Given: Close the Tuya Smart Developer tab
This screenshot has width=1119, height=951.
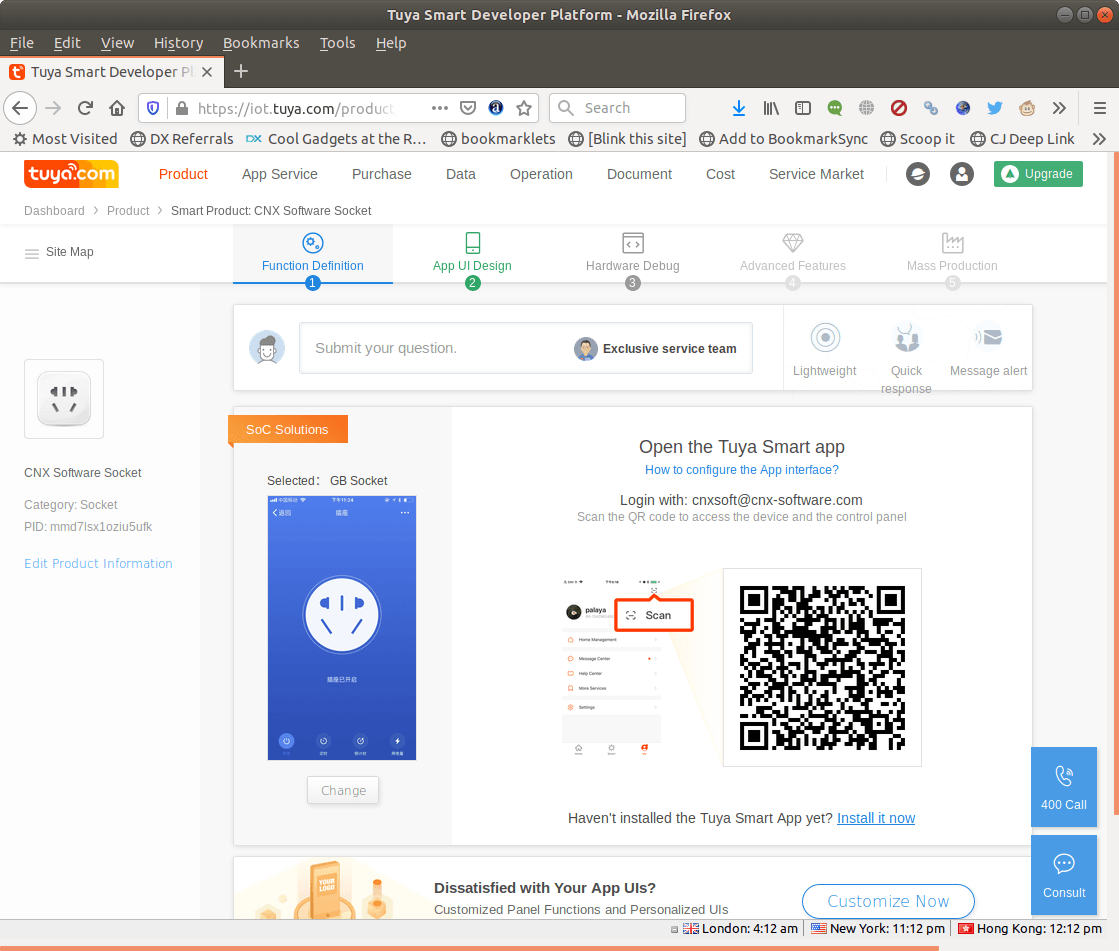Looking at the screenshot, I should click(x=207, y=72).
